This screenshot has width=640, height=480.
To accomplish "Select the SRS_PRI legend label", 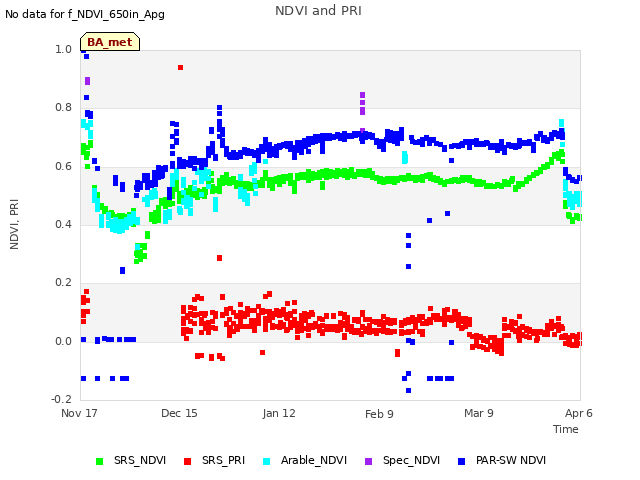I will click(x=223, y=460).
